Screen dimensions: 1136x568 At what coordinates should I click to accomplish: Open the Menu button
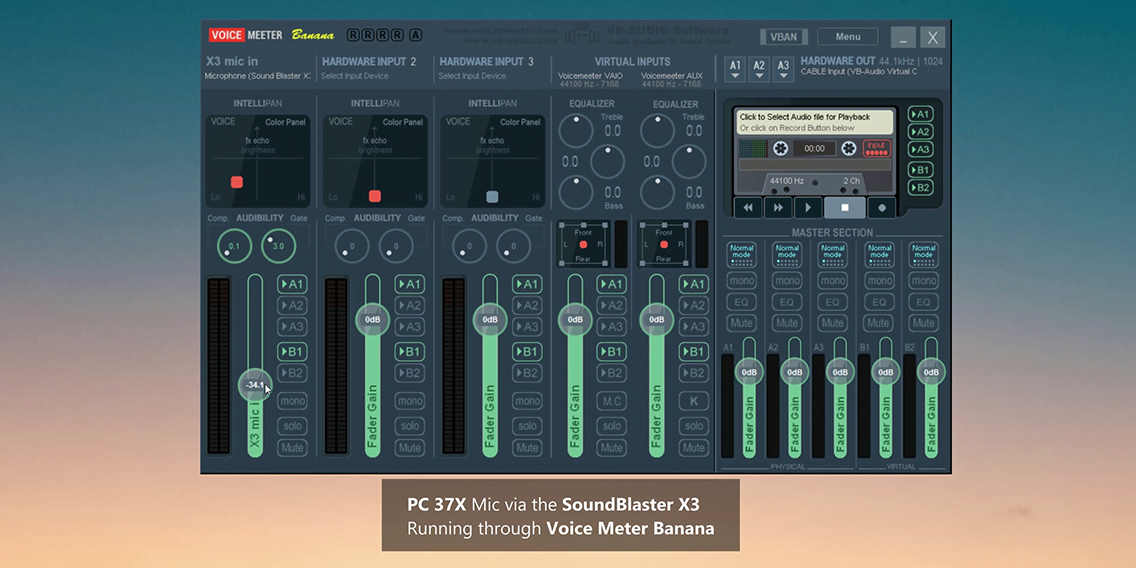pos(848,37)
